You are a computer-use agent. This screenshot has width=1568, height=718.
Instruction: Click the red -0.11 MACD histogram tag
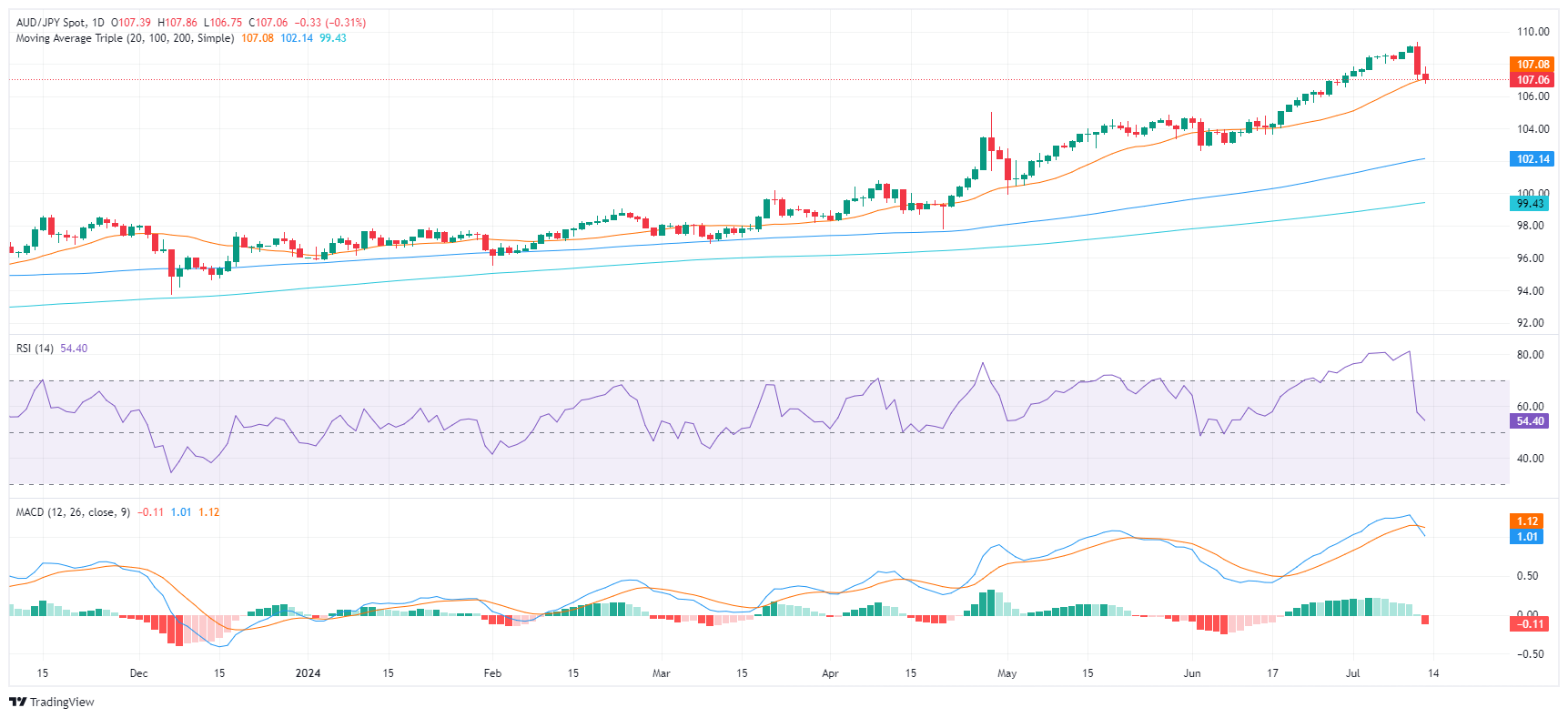(1527, 624)
